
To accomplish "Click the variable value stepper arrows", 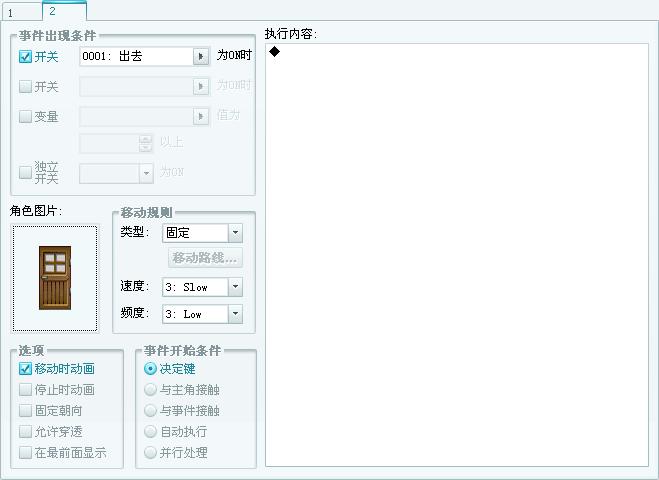I will 145,143.
